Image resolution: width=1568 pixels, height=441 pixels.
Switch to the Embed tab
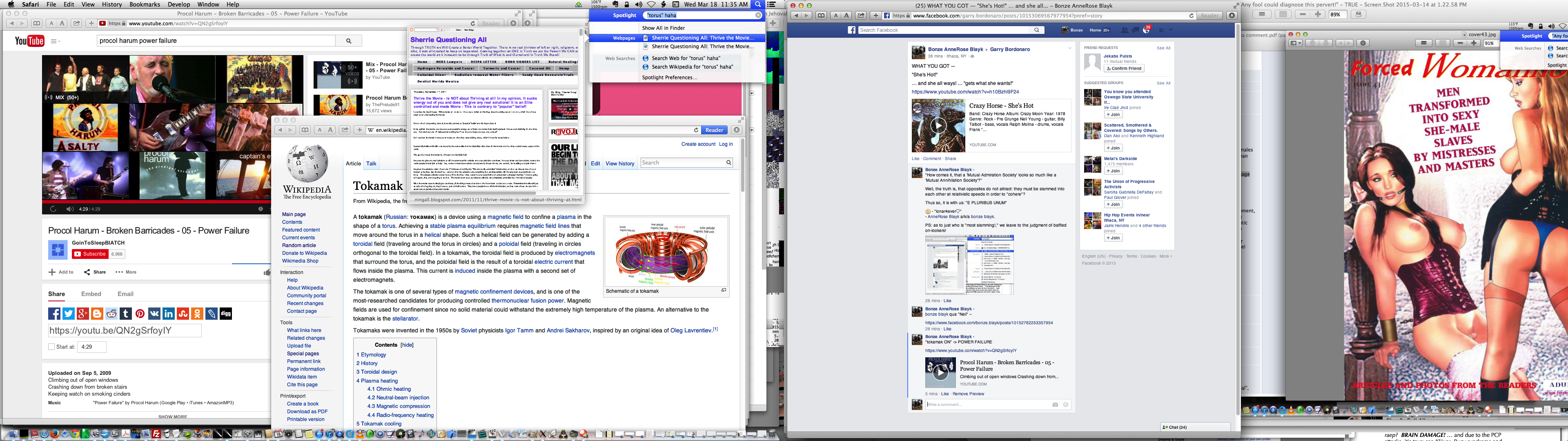tap(91, 294)
